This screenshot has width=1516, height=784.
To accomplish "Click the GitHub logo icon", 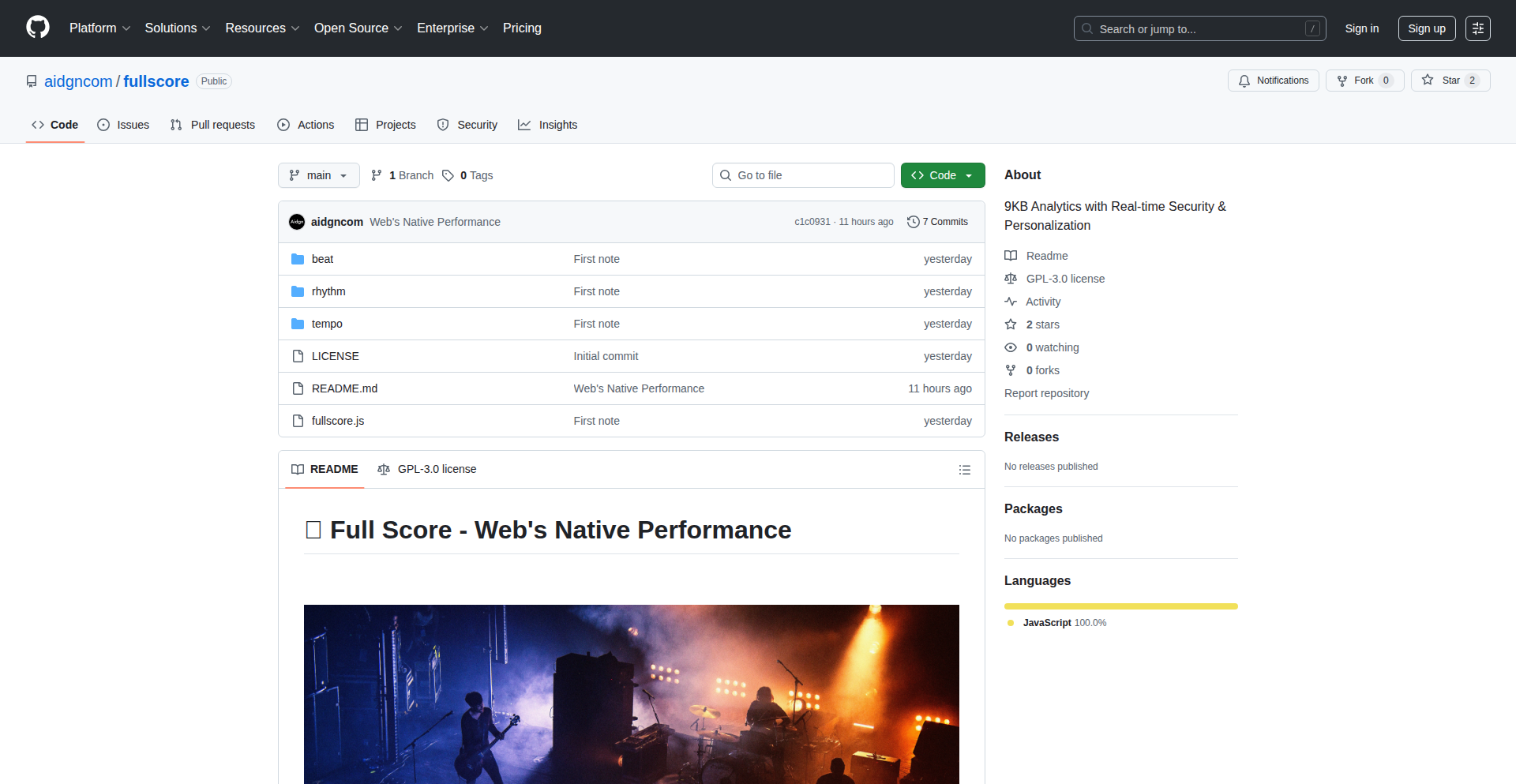I will tap(38, 28).
